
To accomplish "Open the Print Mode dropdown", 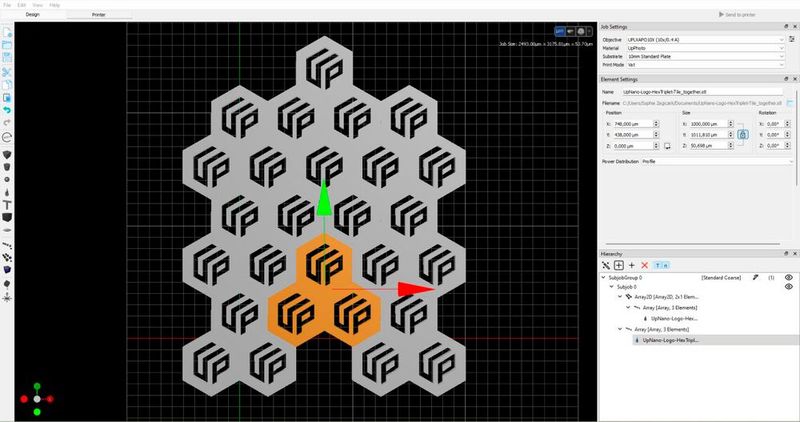I will (704, 65).
